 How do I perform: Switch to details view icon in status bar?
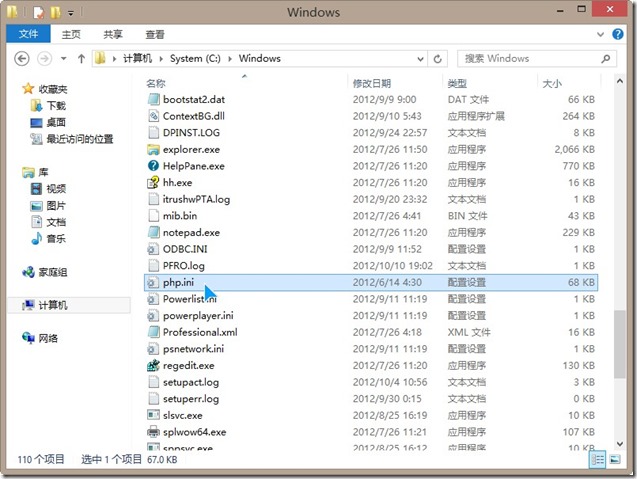pyautogui.click(x=598, y=459)
